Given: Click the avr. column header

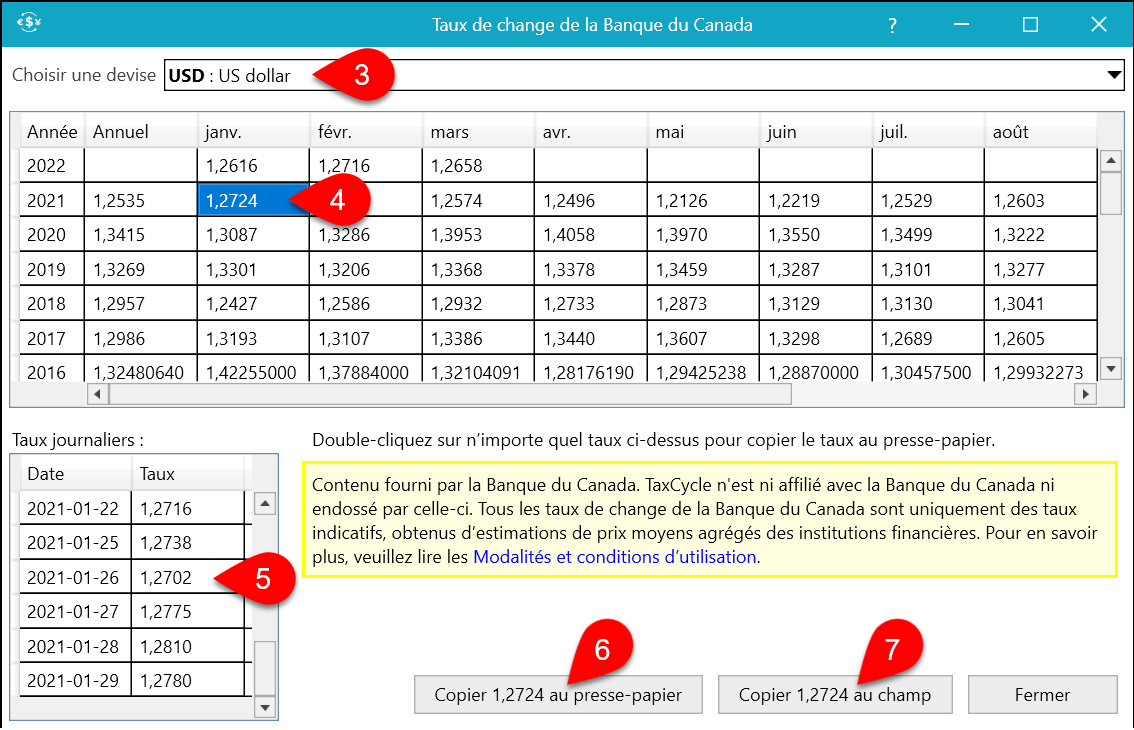Looking at the screenshot, I should [591, 132].
